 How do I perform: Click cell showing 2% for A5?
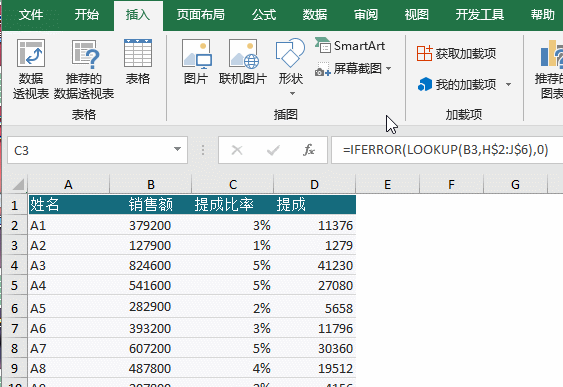(x=233, y=307)
